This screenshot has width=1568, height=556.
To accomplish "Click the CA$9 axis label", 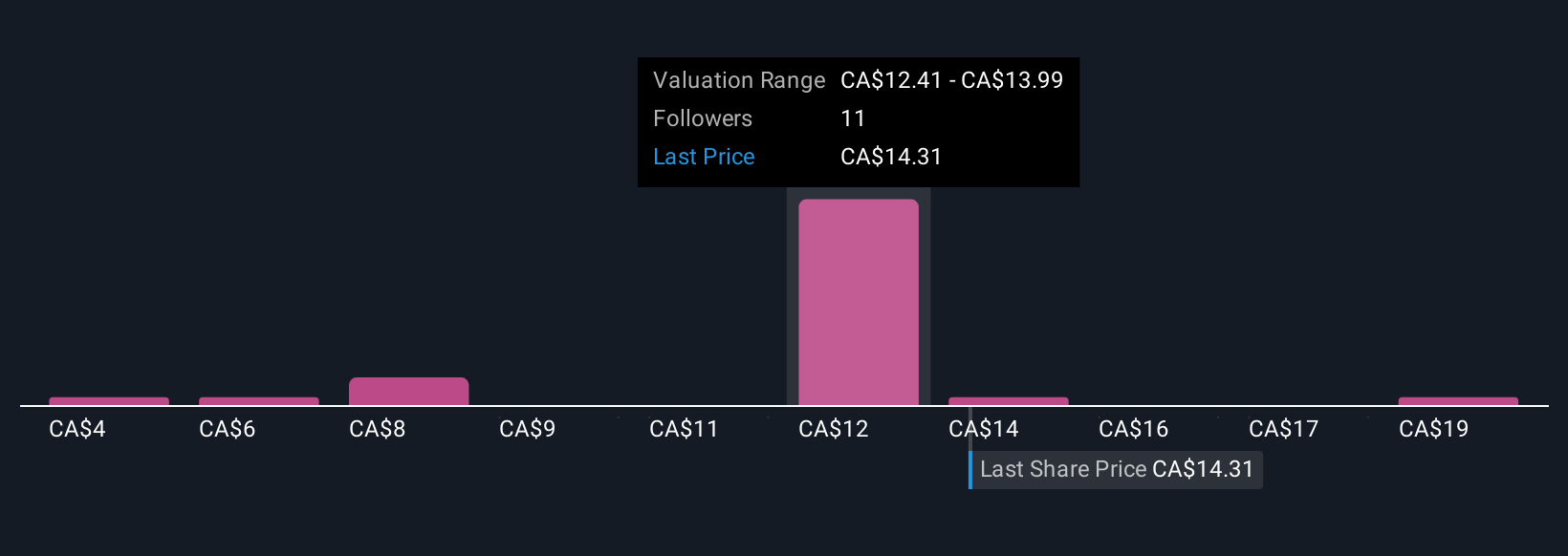I will tap(528, 429).
